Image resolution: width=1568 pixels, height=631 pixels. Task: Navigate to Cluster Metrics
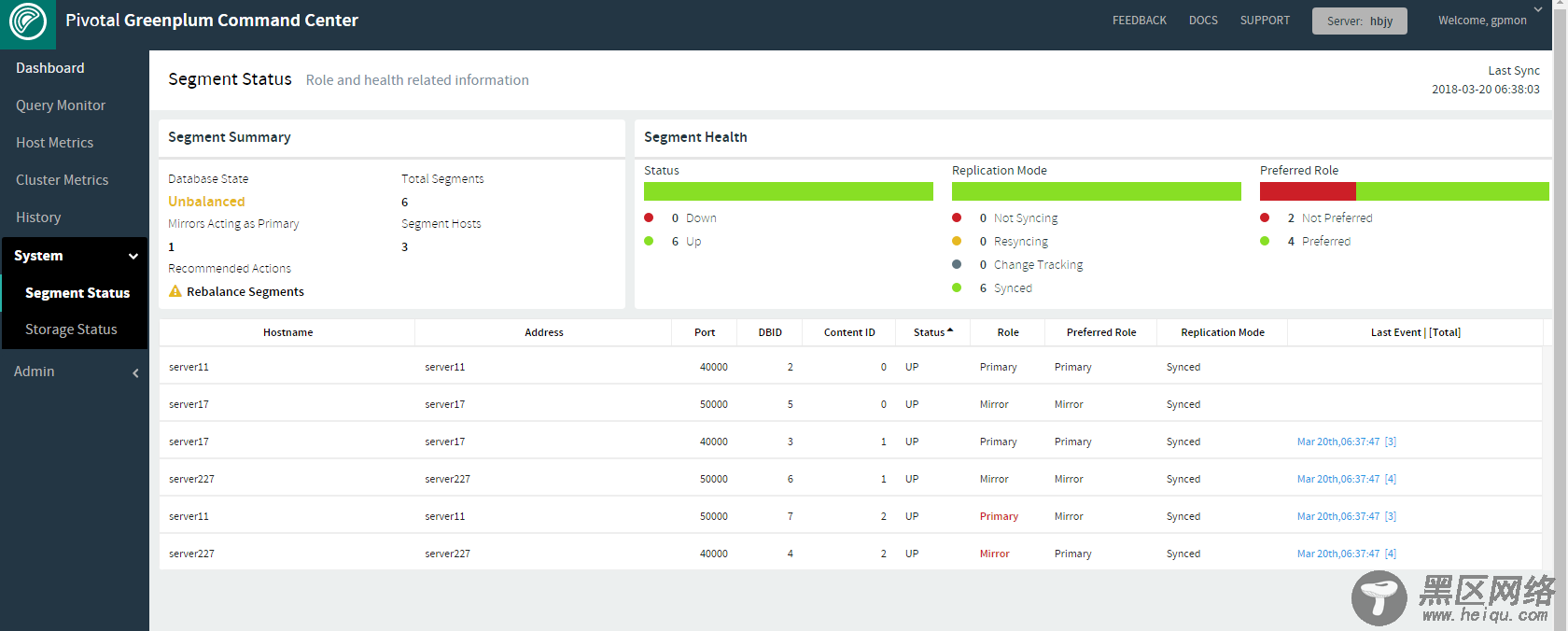point(62,180)
